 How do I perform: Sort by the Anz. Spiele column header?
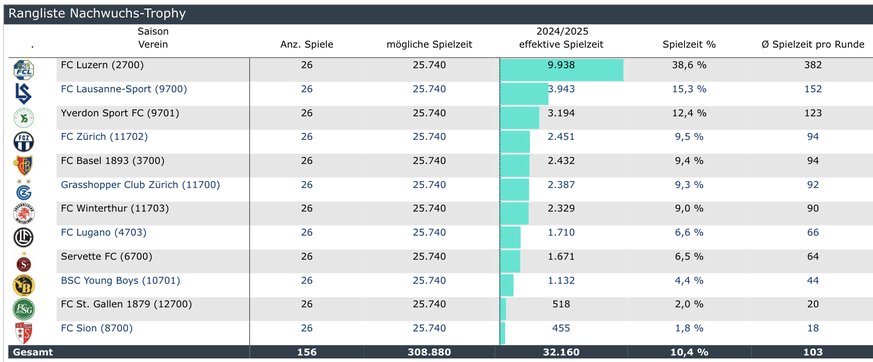pos(307,45)
